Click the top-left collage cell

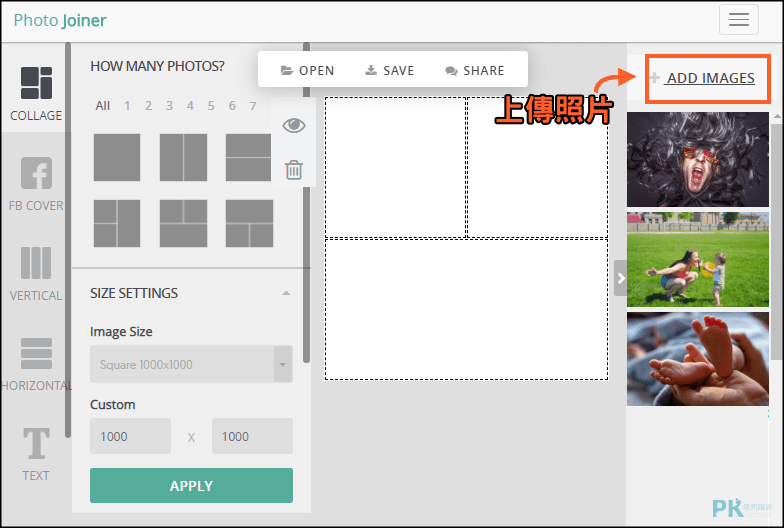pos(396,167)
